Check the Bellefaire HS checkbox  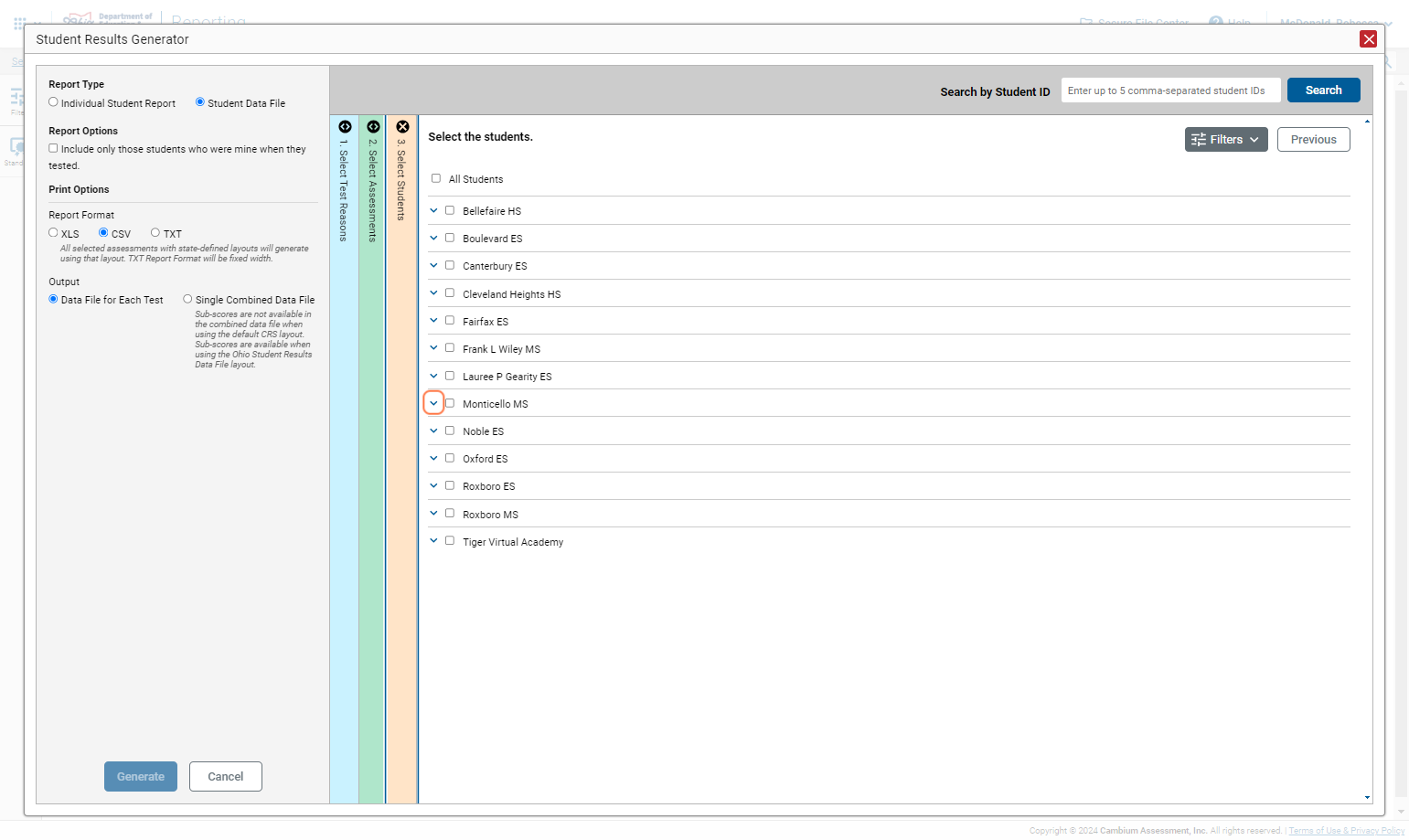click(450, 210)
